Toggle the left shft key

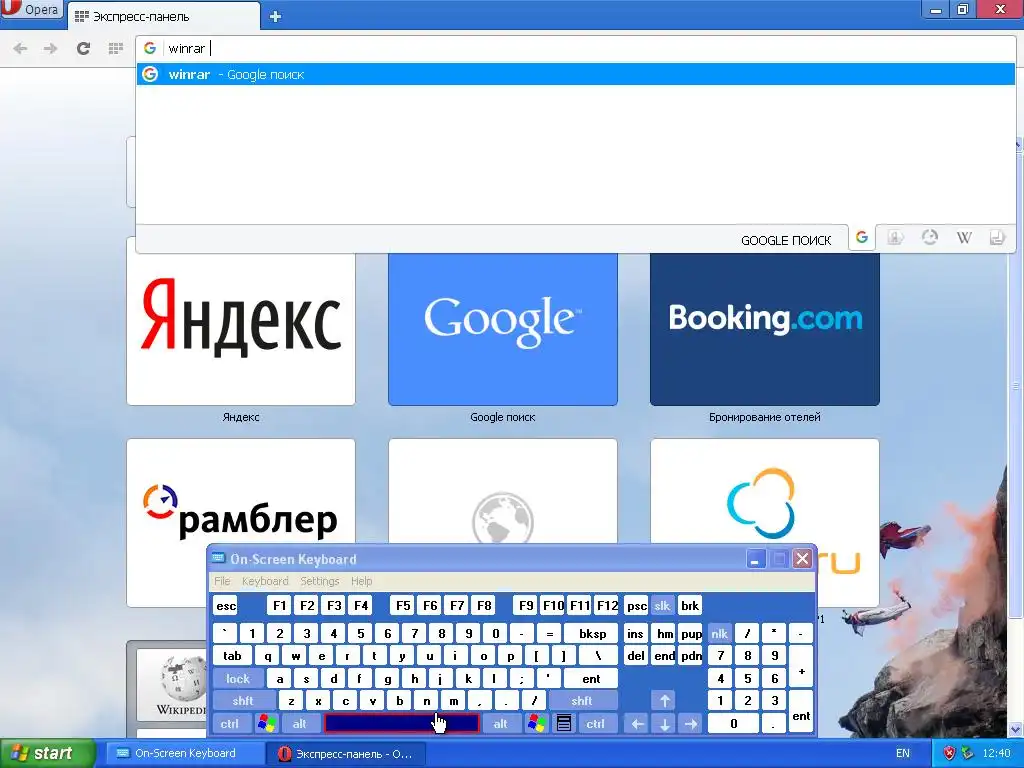click(x=242, y=701)
